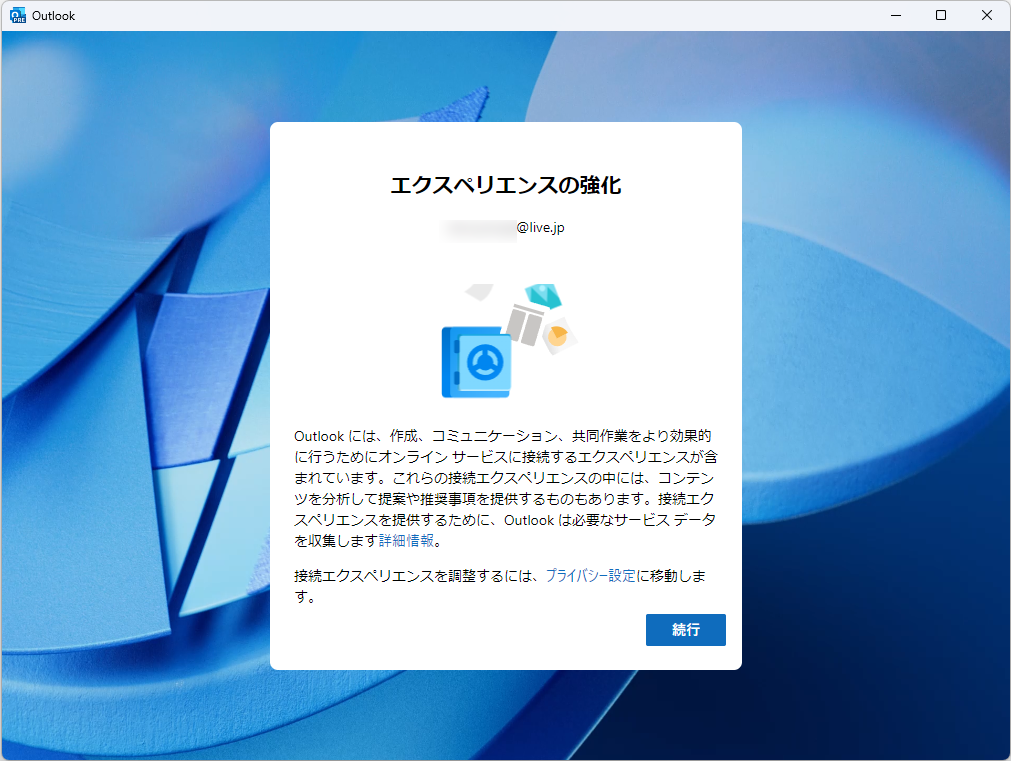Click the circular emblem on the vault door
This screenshot has width=1011, height=761.
coord(485,362)
